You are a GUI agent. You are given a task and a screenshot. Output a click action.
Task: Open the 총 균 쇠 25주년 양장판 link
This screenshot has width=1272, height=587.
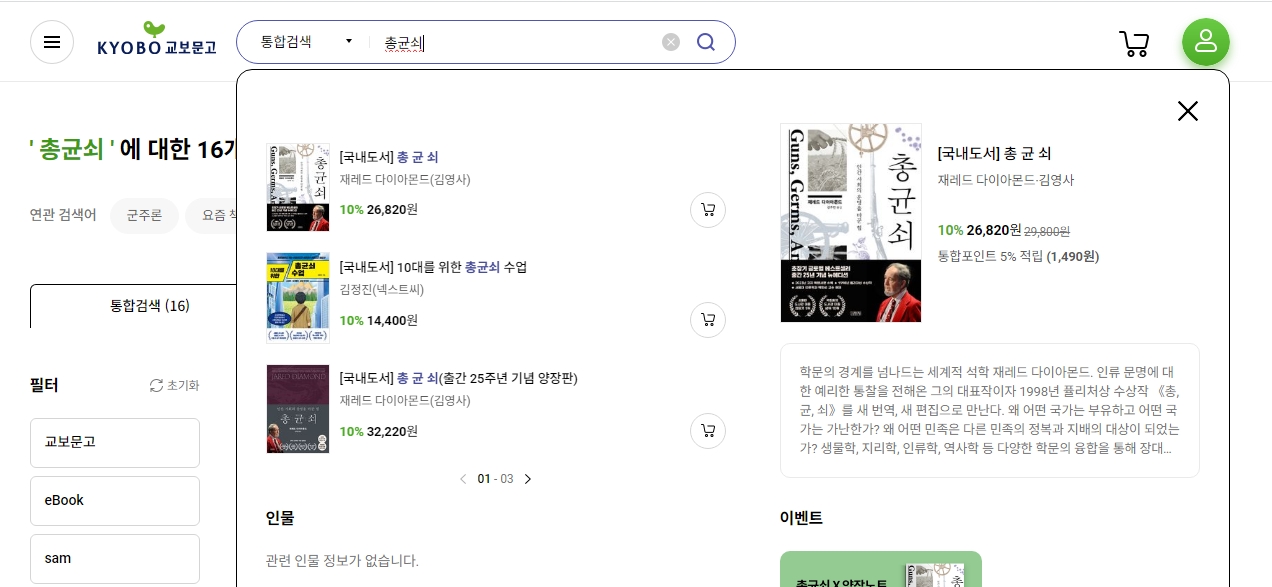[457, 378]
